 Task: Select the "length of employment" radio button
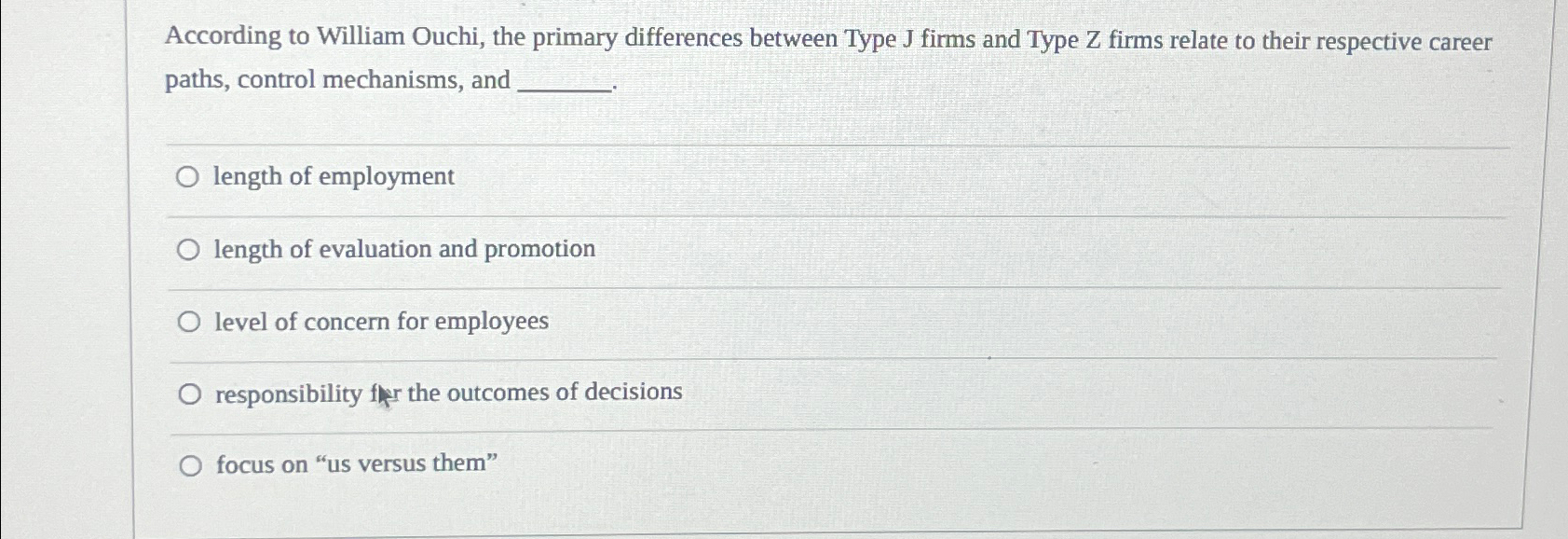point(189,176)
